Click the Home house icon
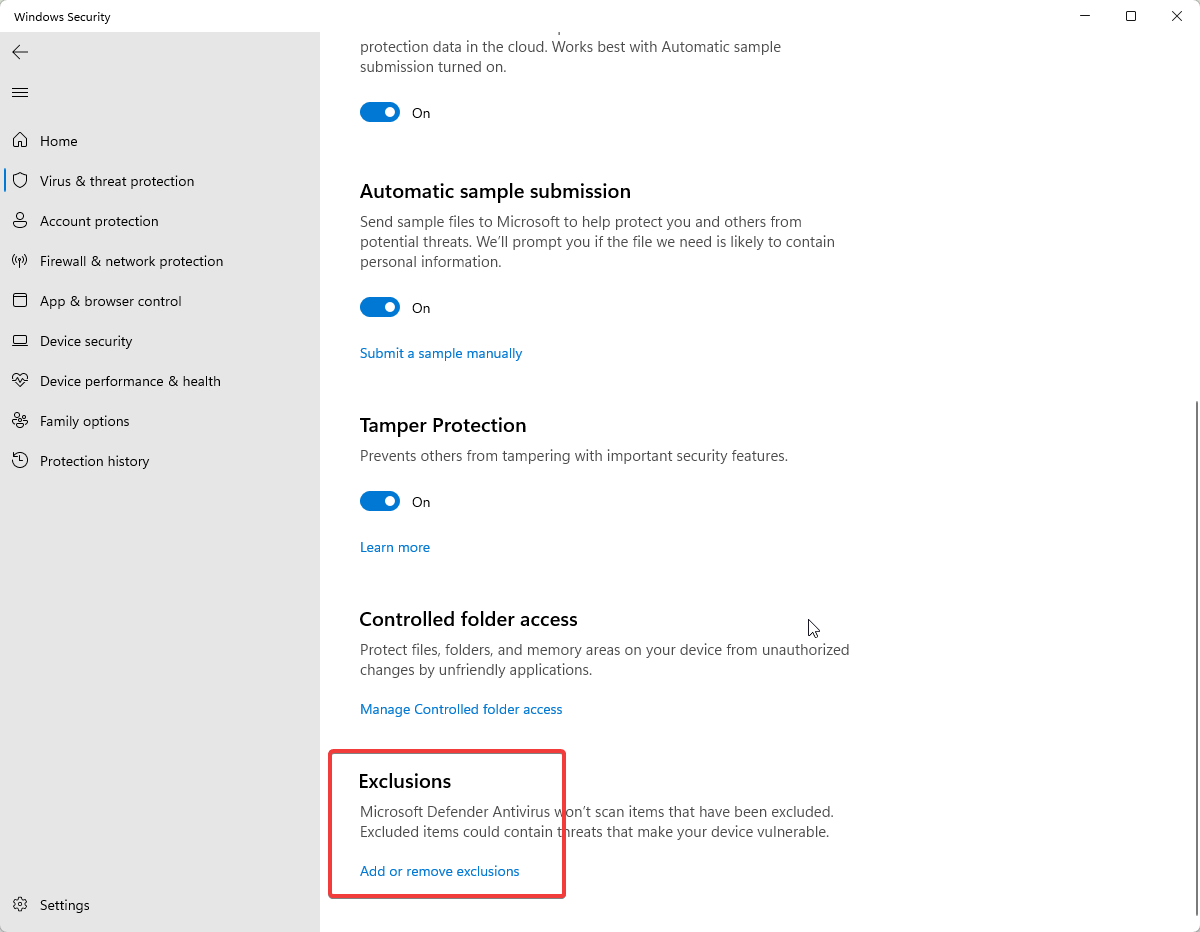 pyautogui.click(x=20, y=141)
